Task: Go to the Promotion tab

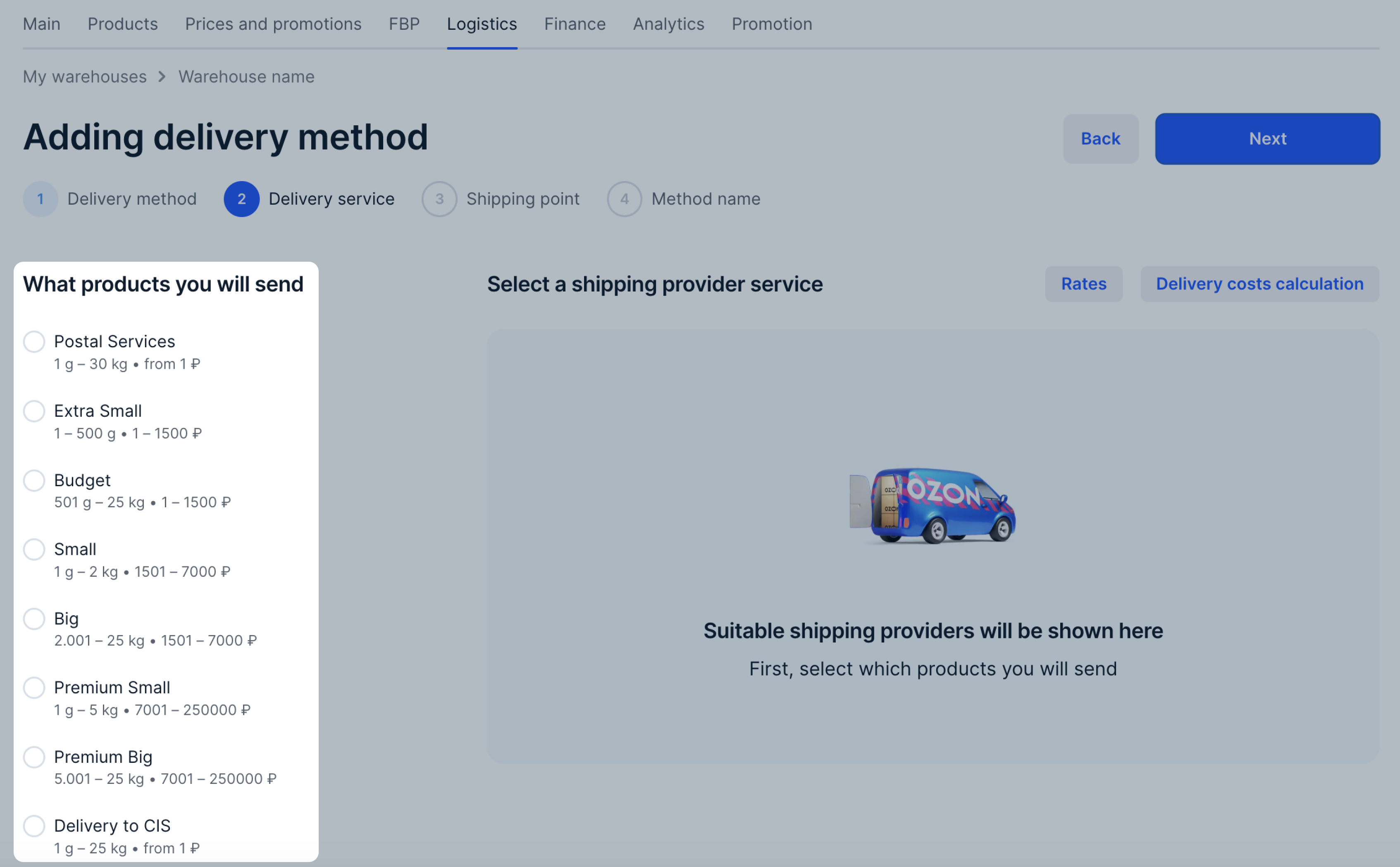Action: (x=772, y=24)
